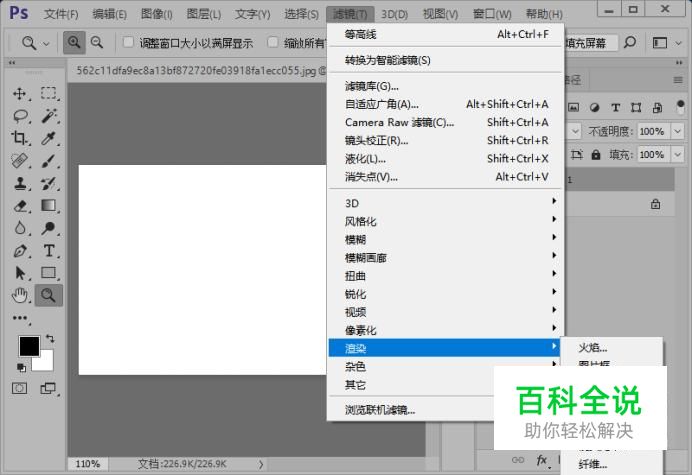Open the opacity 100% dropdown arrow
Image resolution: width=692 pixels, height=475 pixels.
tap(677, 131)
